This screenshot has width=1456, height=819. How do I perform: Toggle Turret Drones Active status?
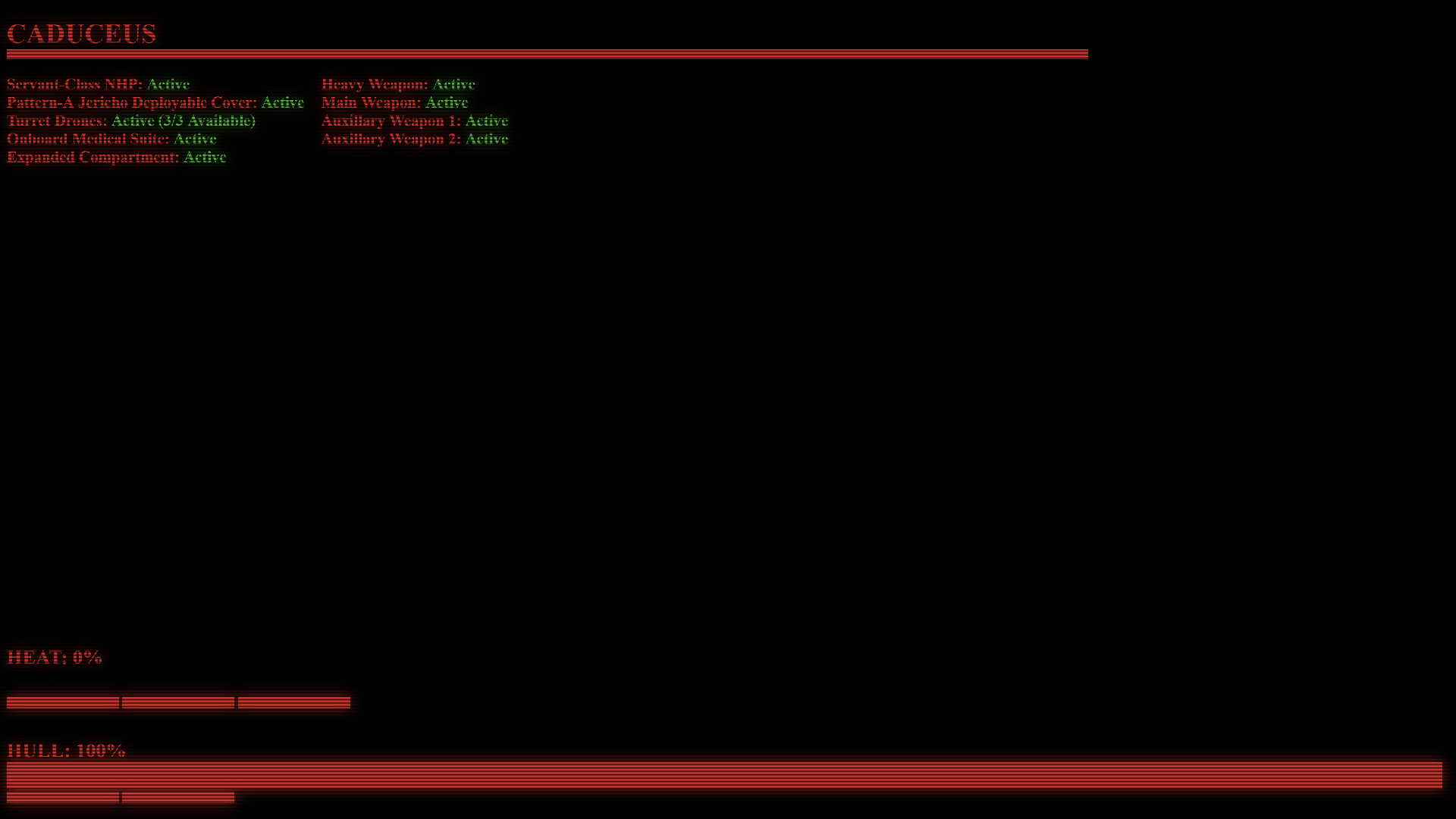tap(130, 121)
